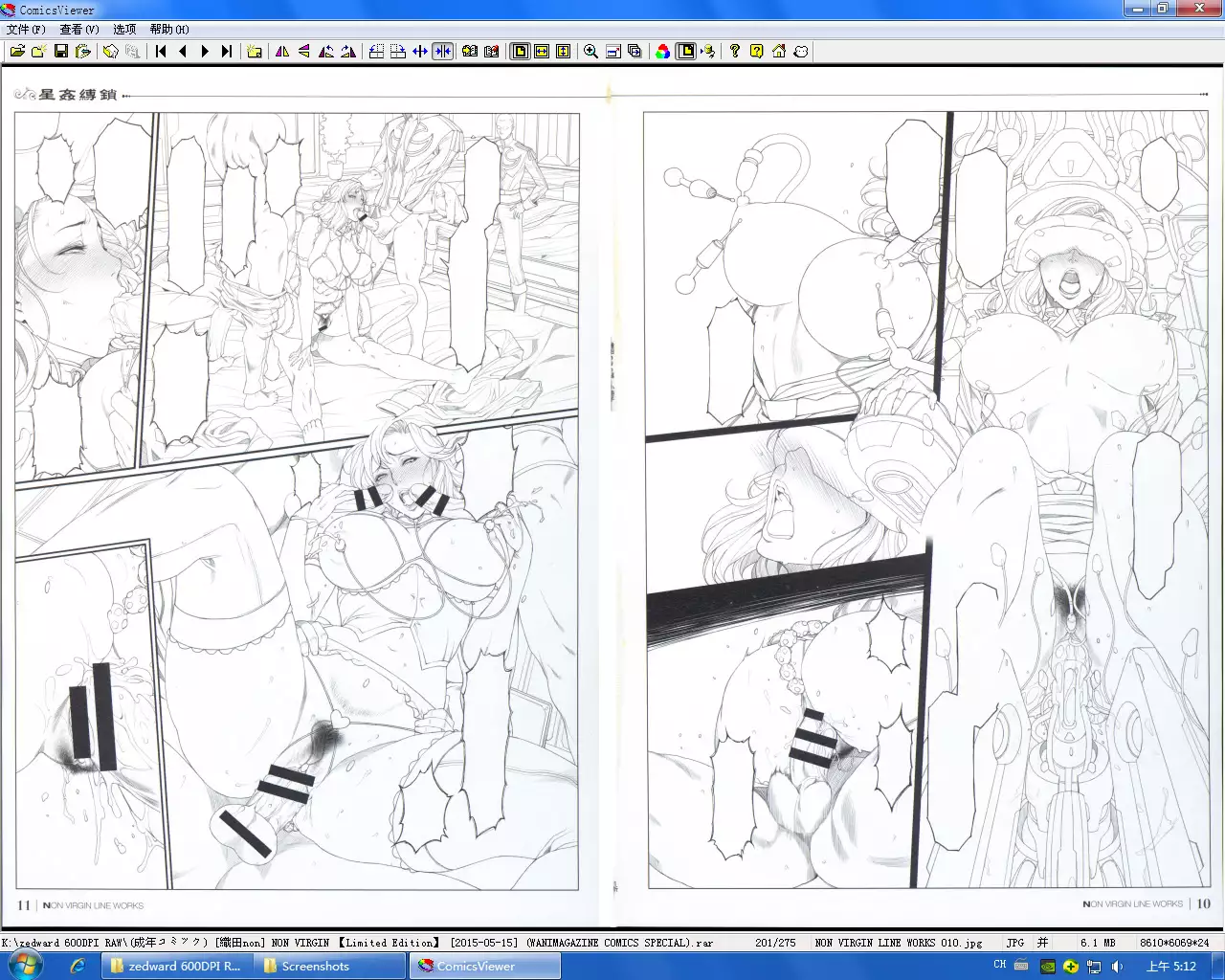The width and height of the screenshot is (1225, 980).
Task: Open the 查看(V) menu
Action: coord(78,30)
